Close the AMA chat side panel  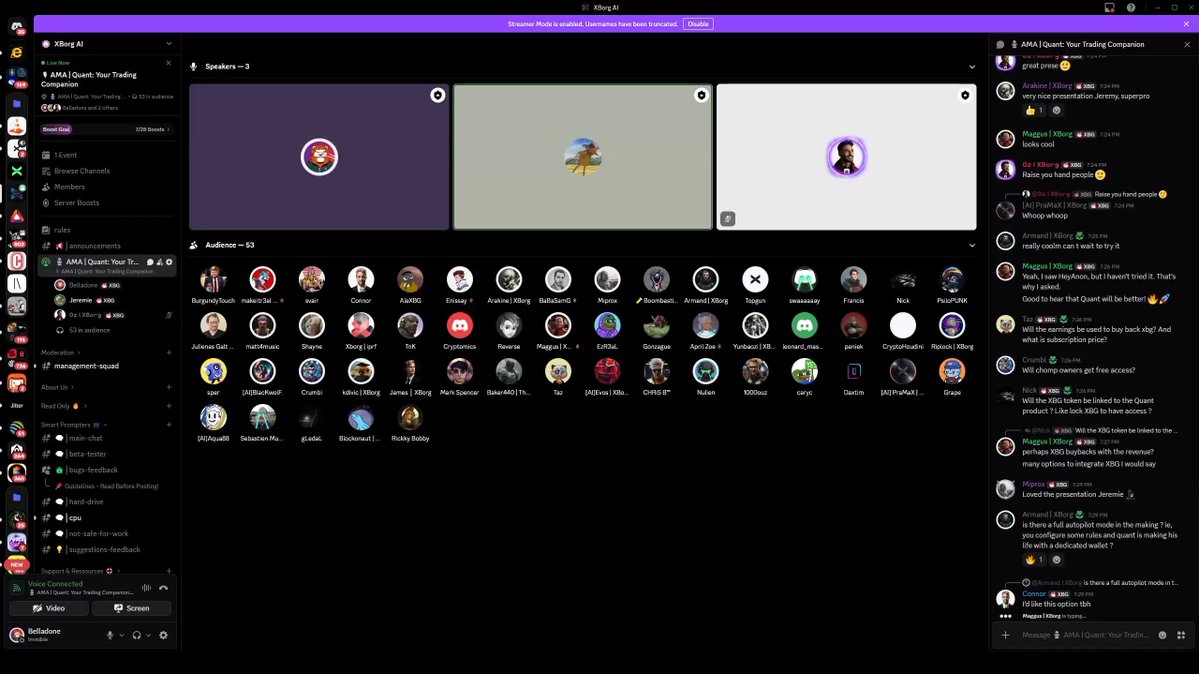[1187, 44]
